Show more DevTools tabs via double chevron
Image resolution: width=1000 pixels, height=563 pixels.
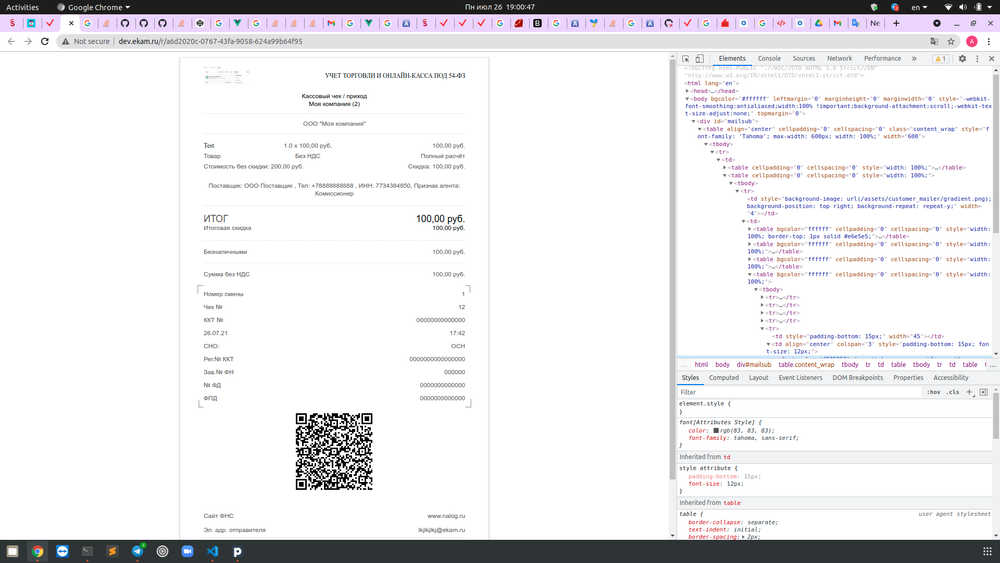tap(914, 59)
